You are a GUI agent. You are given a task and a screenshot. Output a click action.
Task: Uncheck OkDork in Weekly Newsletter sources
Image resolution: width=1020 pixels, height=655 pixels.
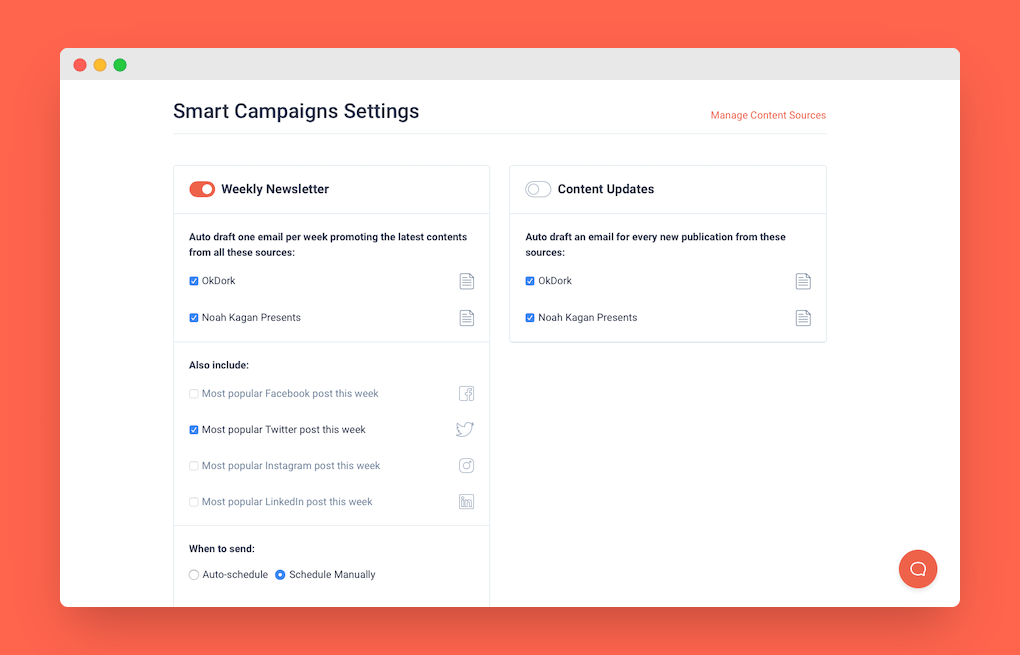point(194,282)
